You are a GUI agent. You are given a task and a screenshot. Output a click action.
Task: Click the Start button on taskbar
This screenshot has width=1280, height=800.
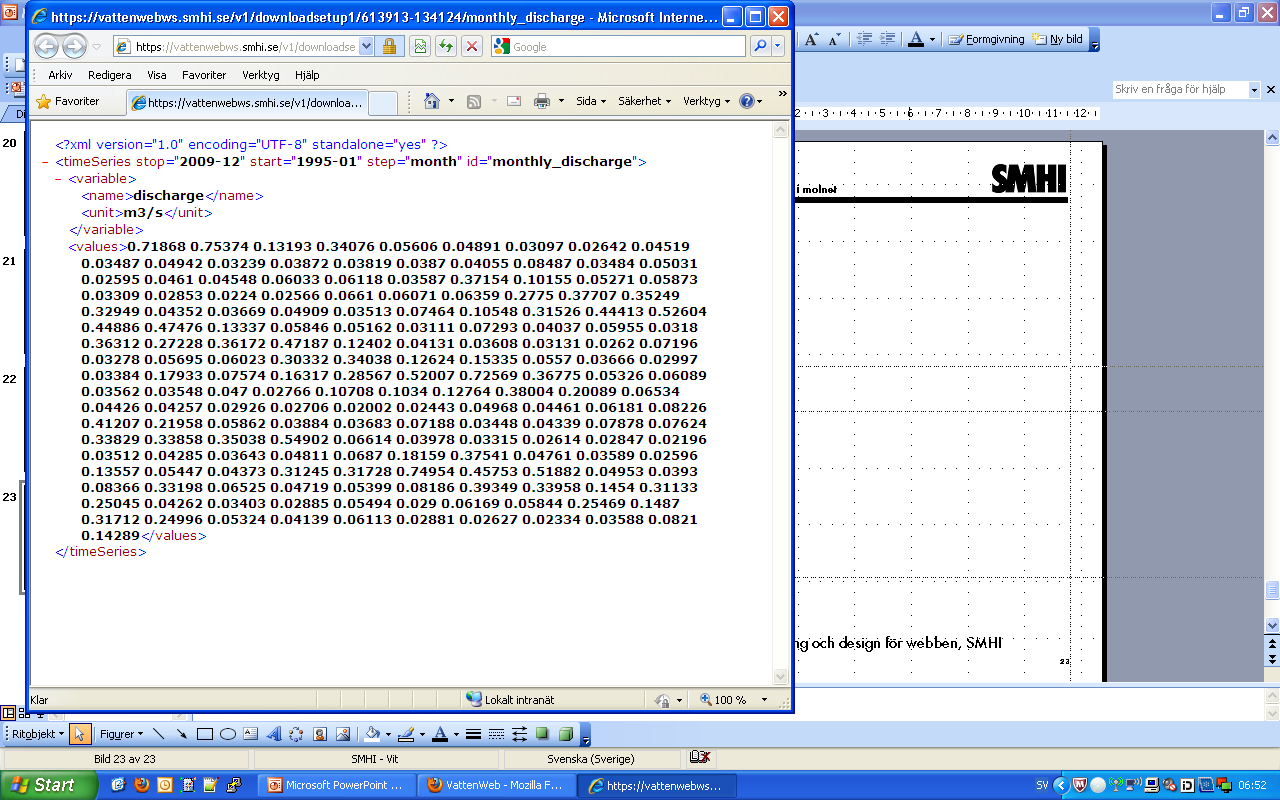click(x=48, y=785)
